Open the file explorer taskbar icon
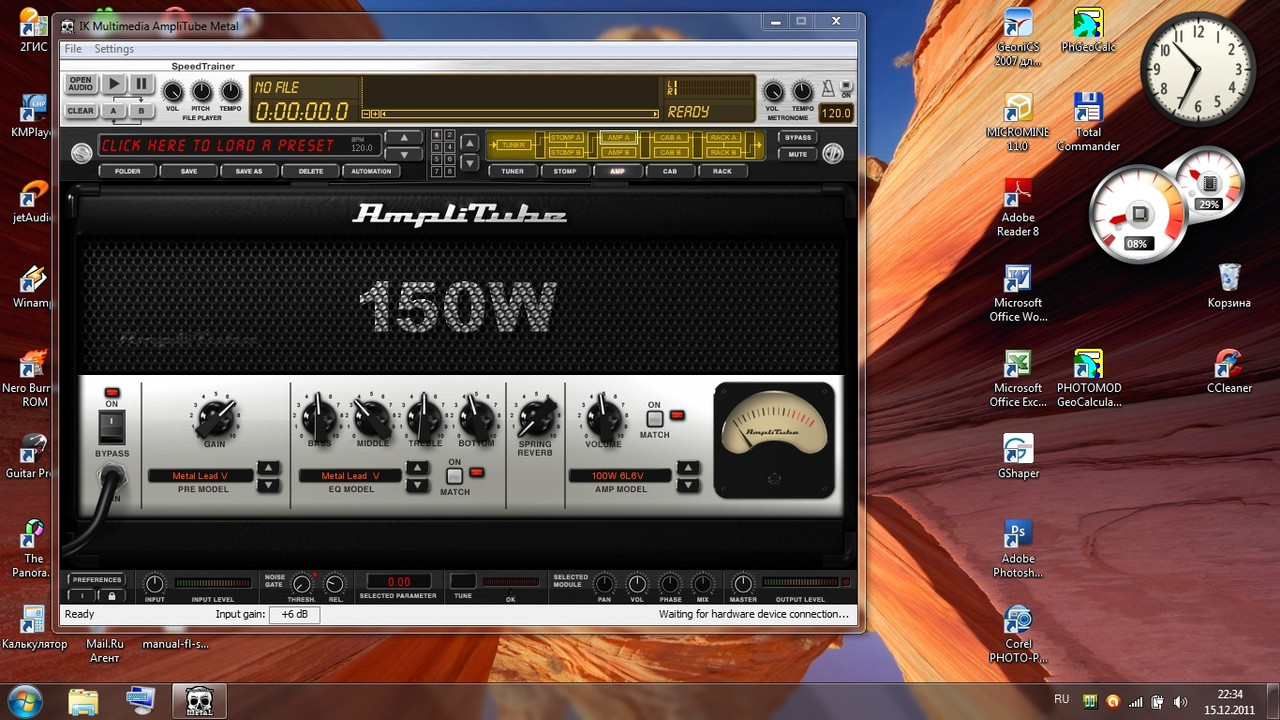1280x720 pixels. (x=83, y=701)
